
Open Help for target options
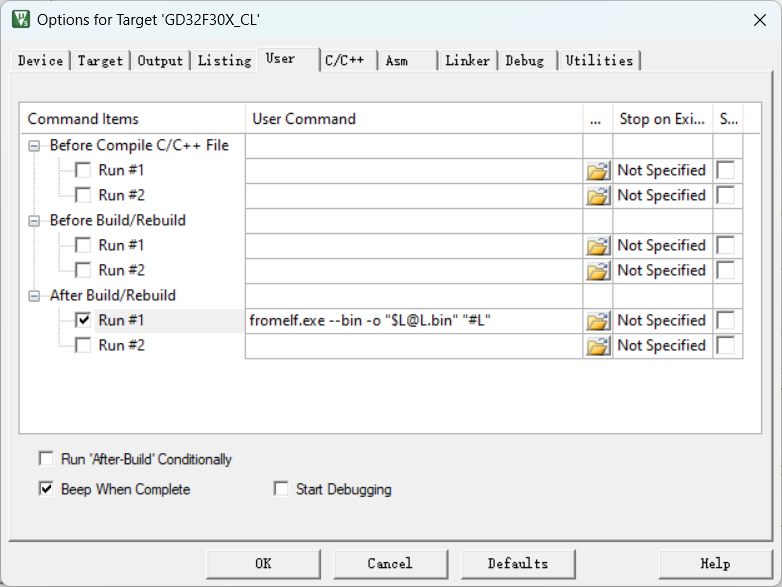pyautogui.click(x=716, y=564)
